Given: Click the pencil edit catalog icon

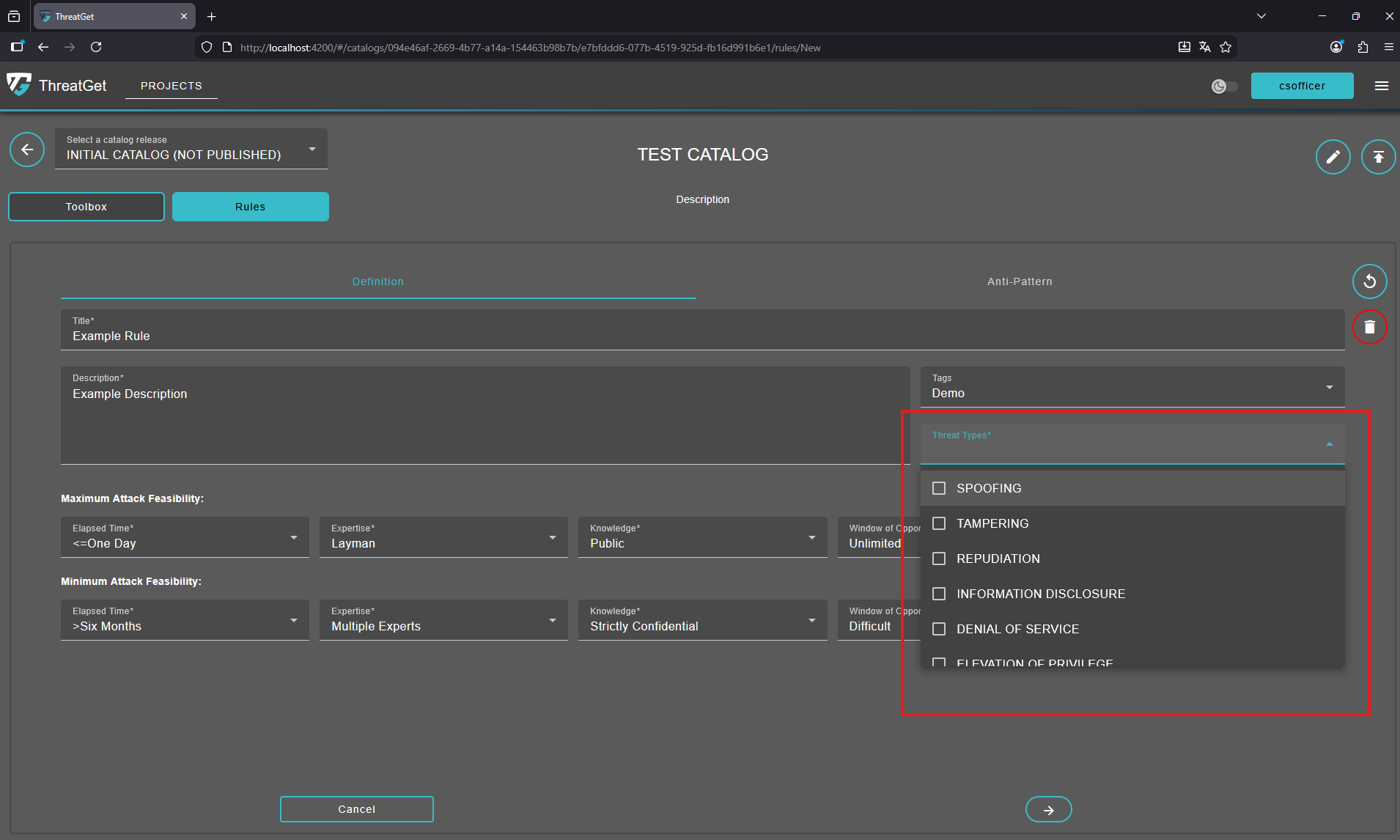Looking at the screenshot, I should coord(1333,157).
